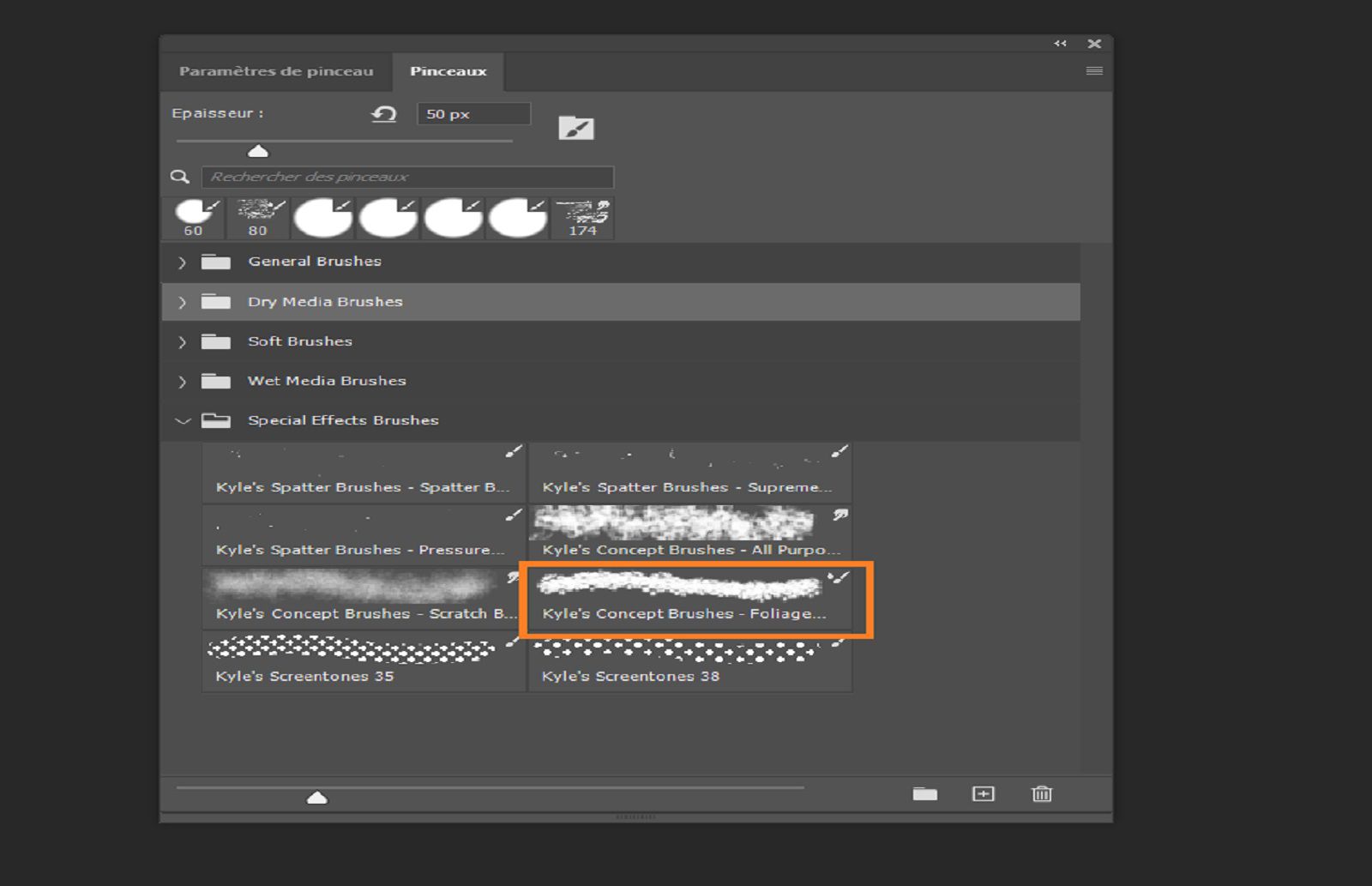
Task: Click the folder icon beside Wet Media Brushes
Action: click(x=216, y=381)
